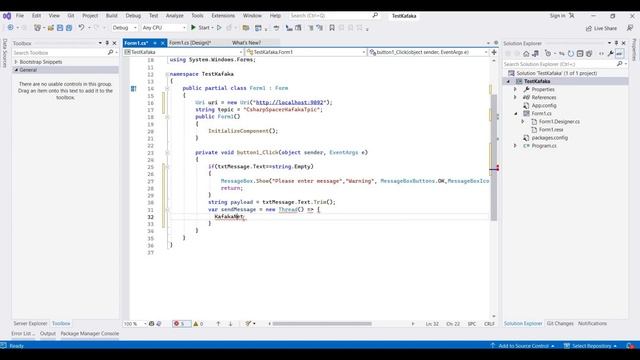This screenshot has width=640, height=360.
Task: Open the Any CPU platform dropdown
Action: [x=164, y=28]
